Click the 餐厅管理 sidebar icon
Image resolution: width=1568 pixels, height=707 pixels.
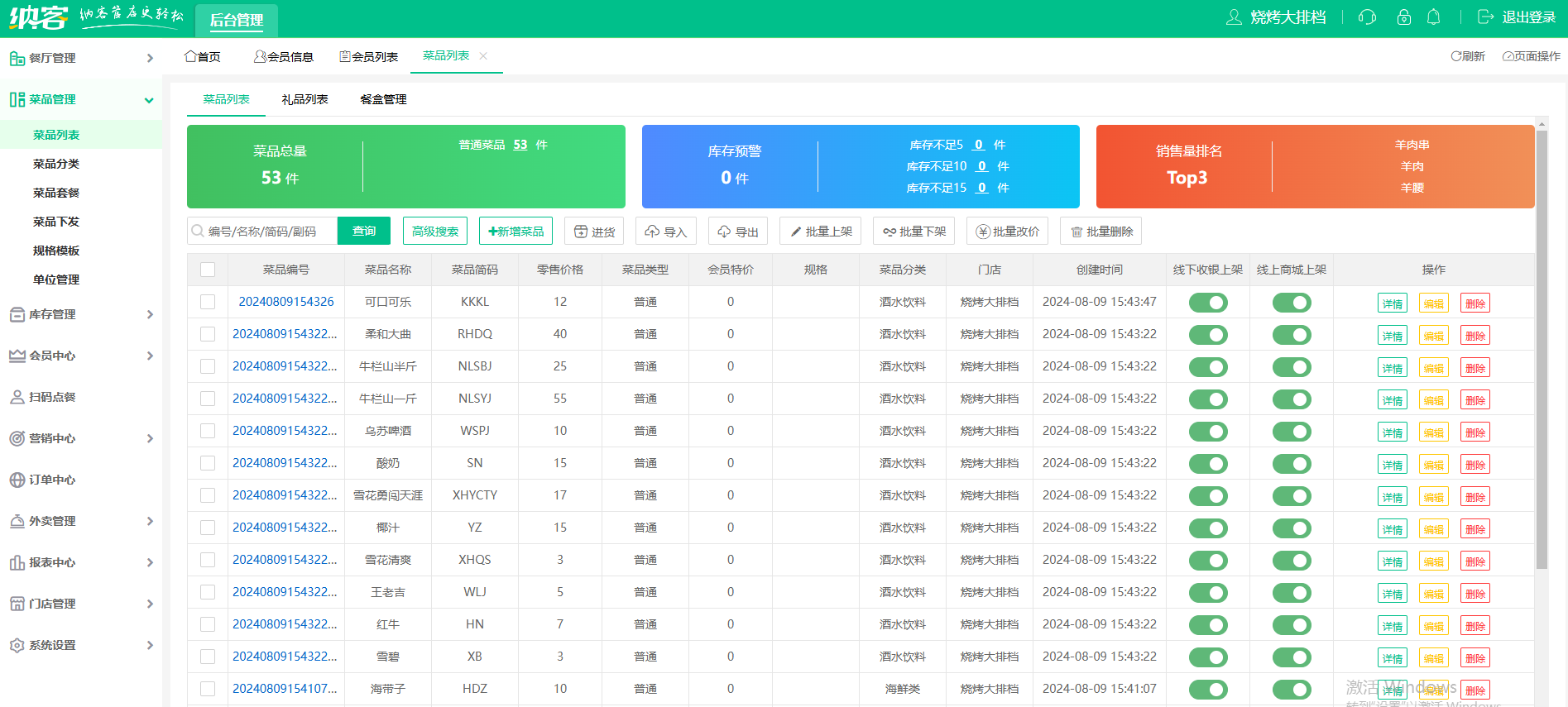[17, 58]
